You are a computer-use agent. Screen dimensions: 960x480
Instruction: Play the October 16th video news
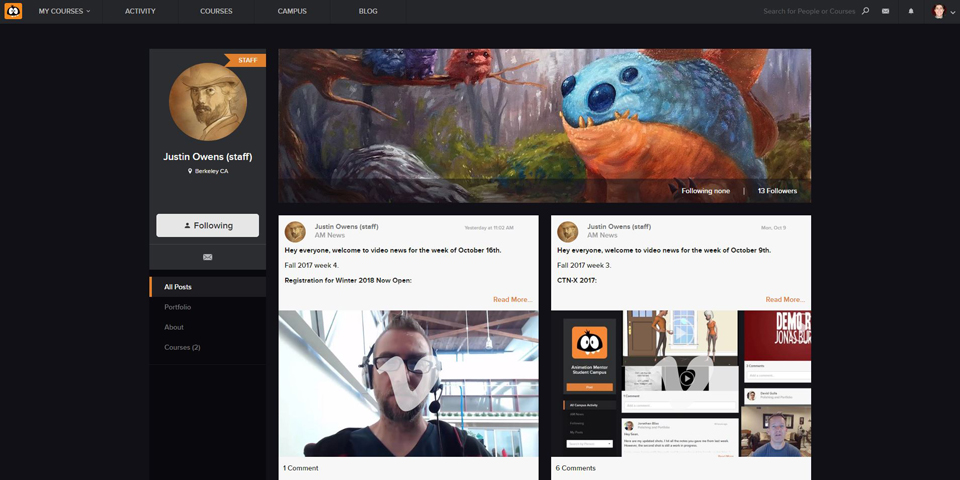408,383
